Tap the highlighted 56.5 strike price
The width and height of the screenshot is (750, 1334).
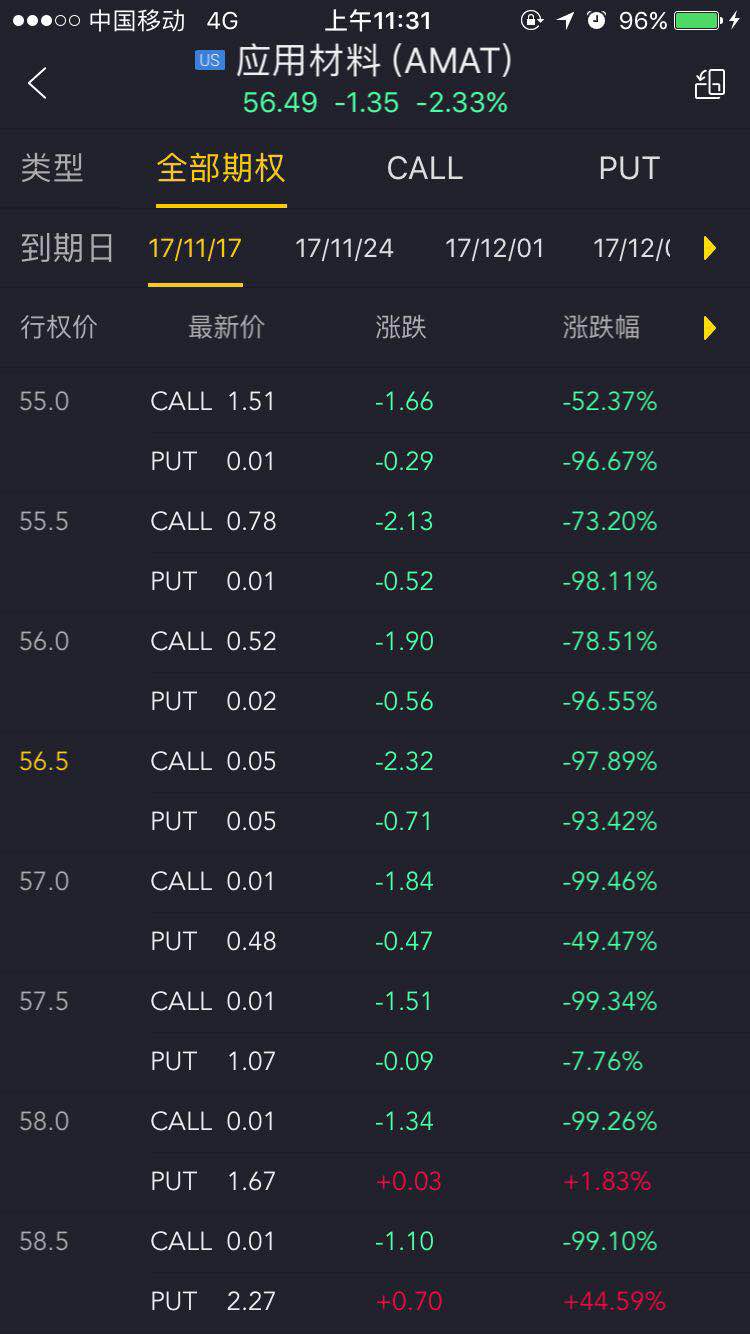pos(44,761)
